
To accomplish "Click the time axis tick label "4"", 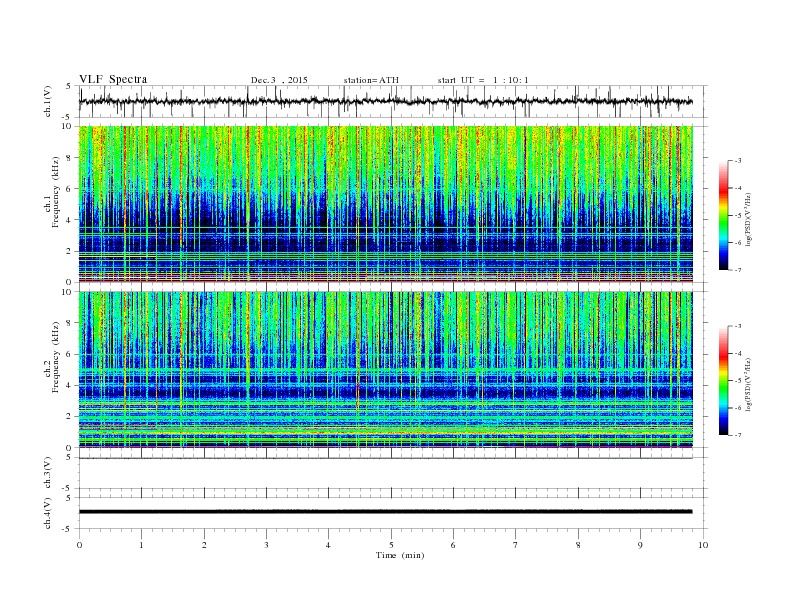I will pyautogui.click(x=328, y=545).
